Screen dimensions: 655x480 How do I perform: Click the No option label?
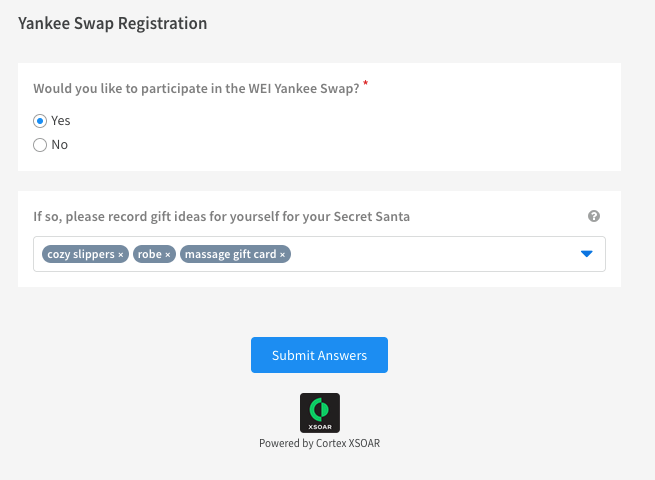[59, 145]
